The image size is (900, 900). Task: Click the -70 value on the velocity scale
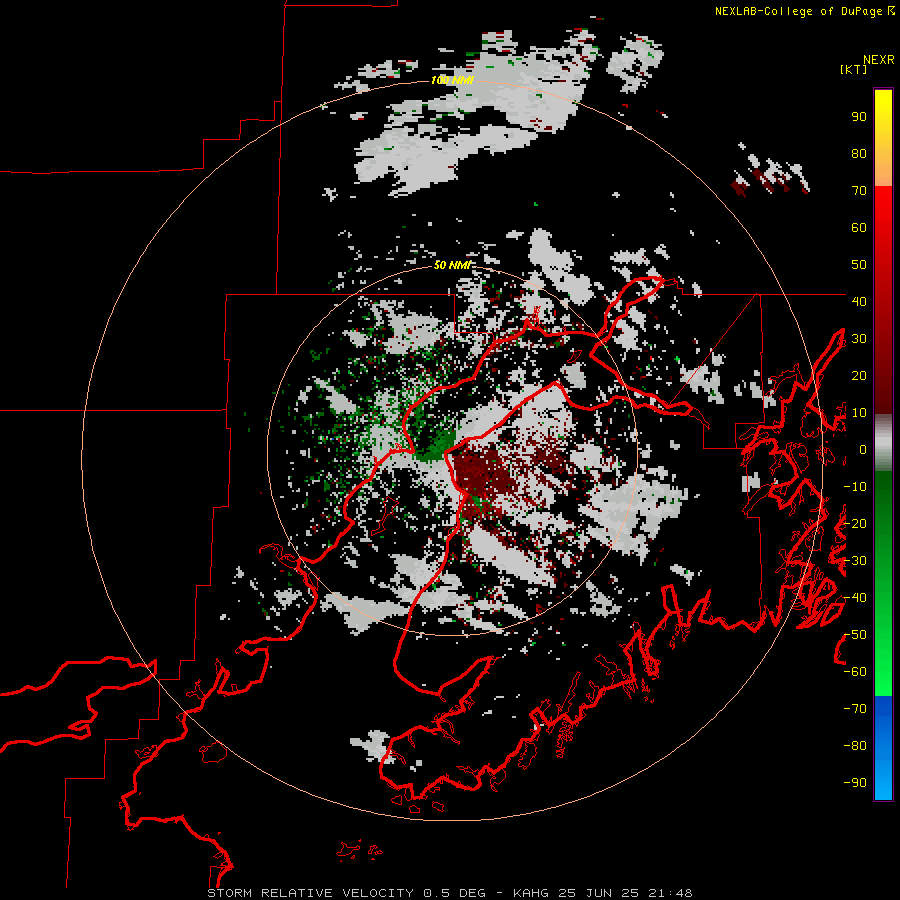coord(855,709)
